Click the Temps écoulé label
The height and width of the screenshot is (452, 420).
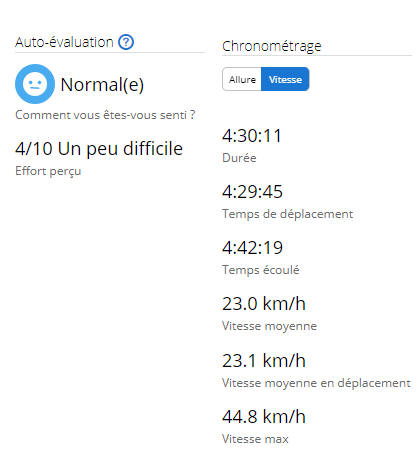tap(261, 270)
